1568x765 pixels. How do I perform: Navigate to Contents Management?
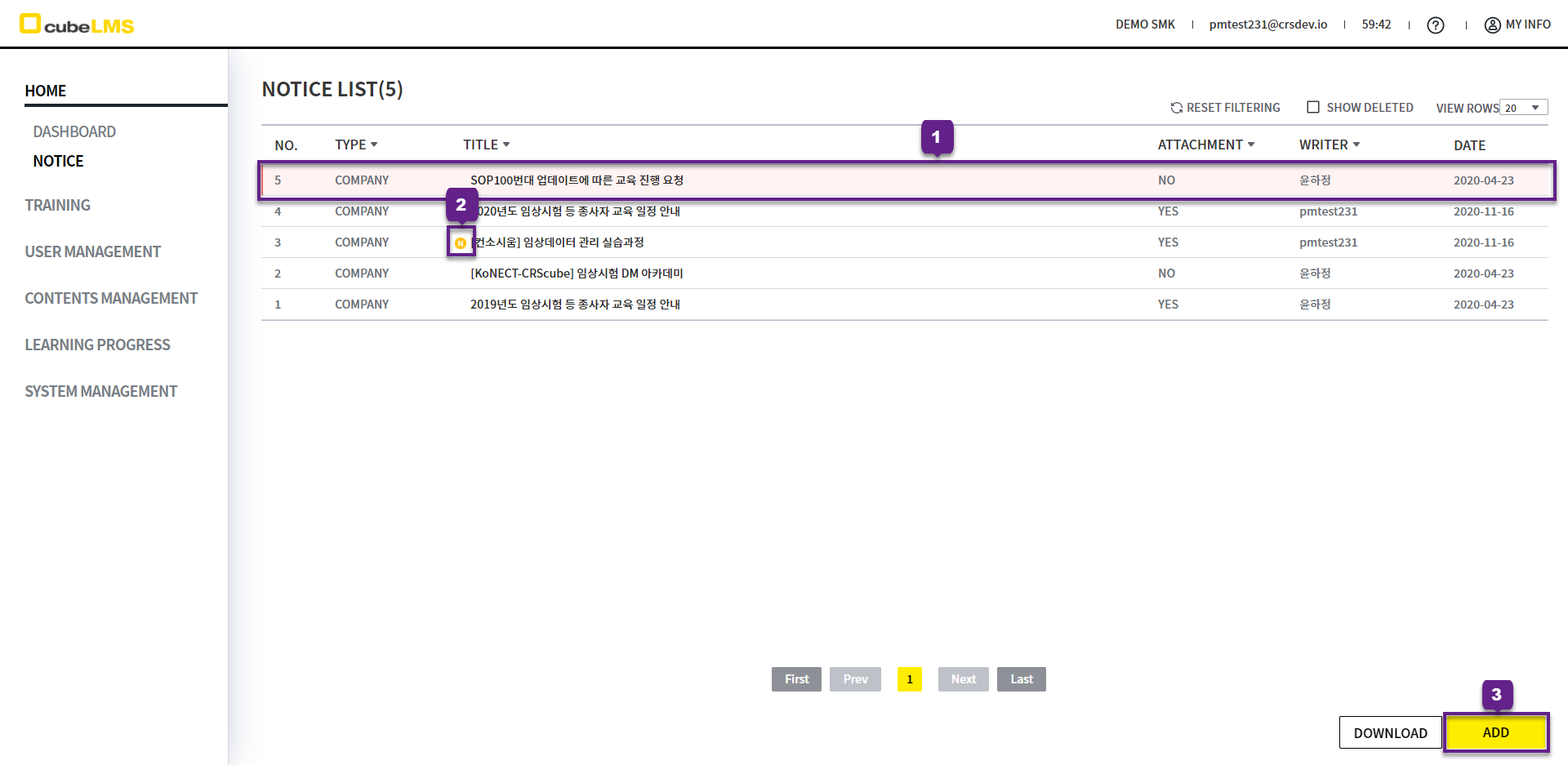[111, 298]
